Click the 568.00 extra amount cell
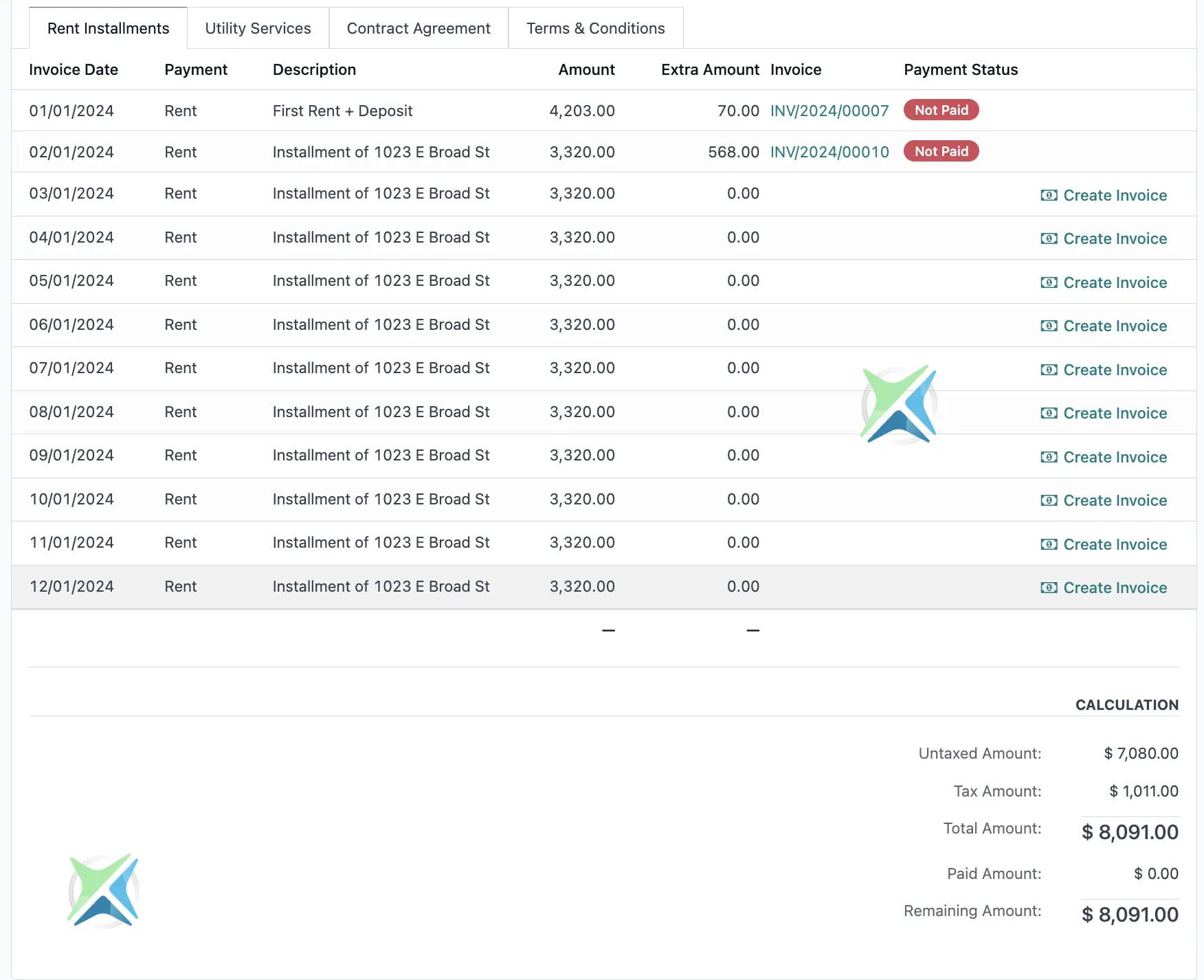1204x980 pixels. click(x=733, y=152)
